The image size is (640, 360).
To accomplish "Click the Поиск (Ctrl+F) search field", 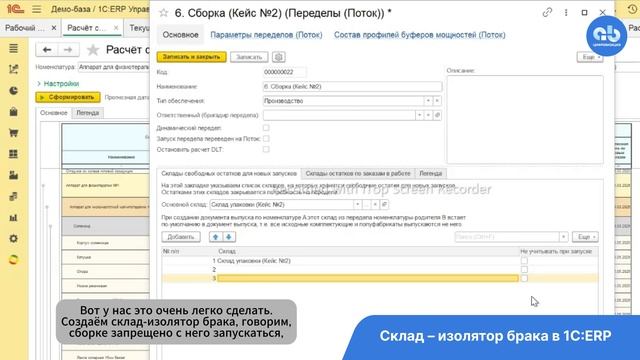I will 507,237.
